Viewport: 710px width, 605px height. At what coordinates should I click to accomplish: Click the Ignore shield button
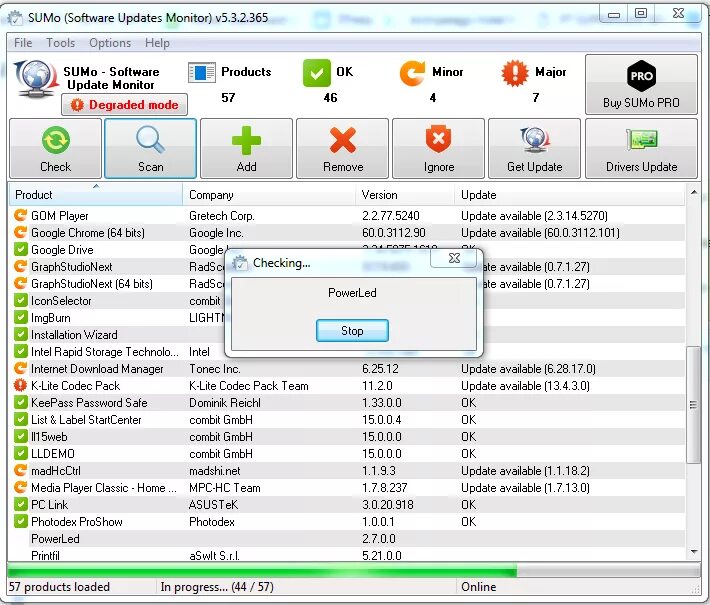(438, 149)
